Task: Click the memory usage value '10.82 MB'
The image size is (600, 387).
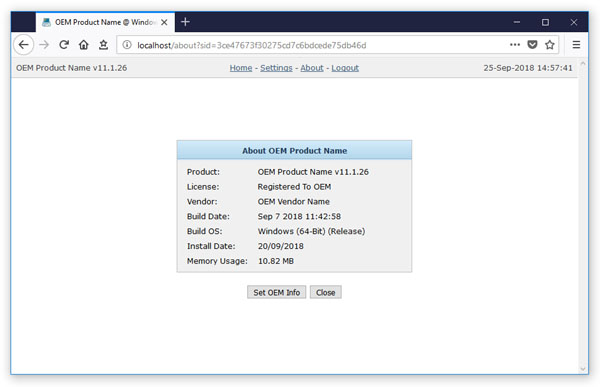Action: [276, 261]
